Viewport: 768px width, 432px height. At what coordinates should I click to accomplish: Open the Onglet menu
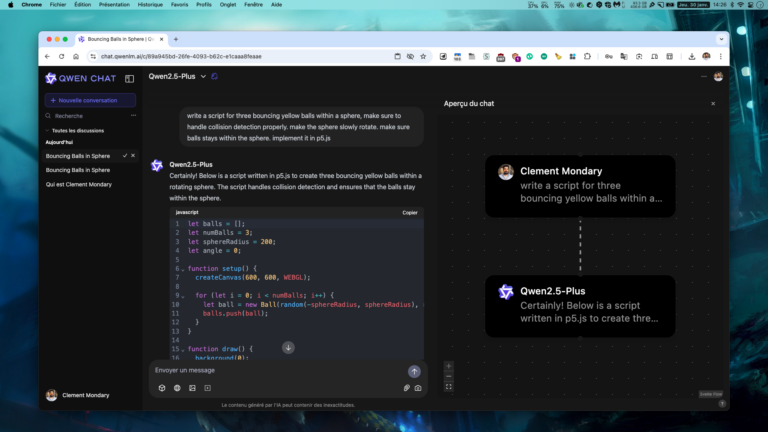point(228,4)
